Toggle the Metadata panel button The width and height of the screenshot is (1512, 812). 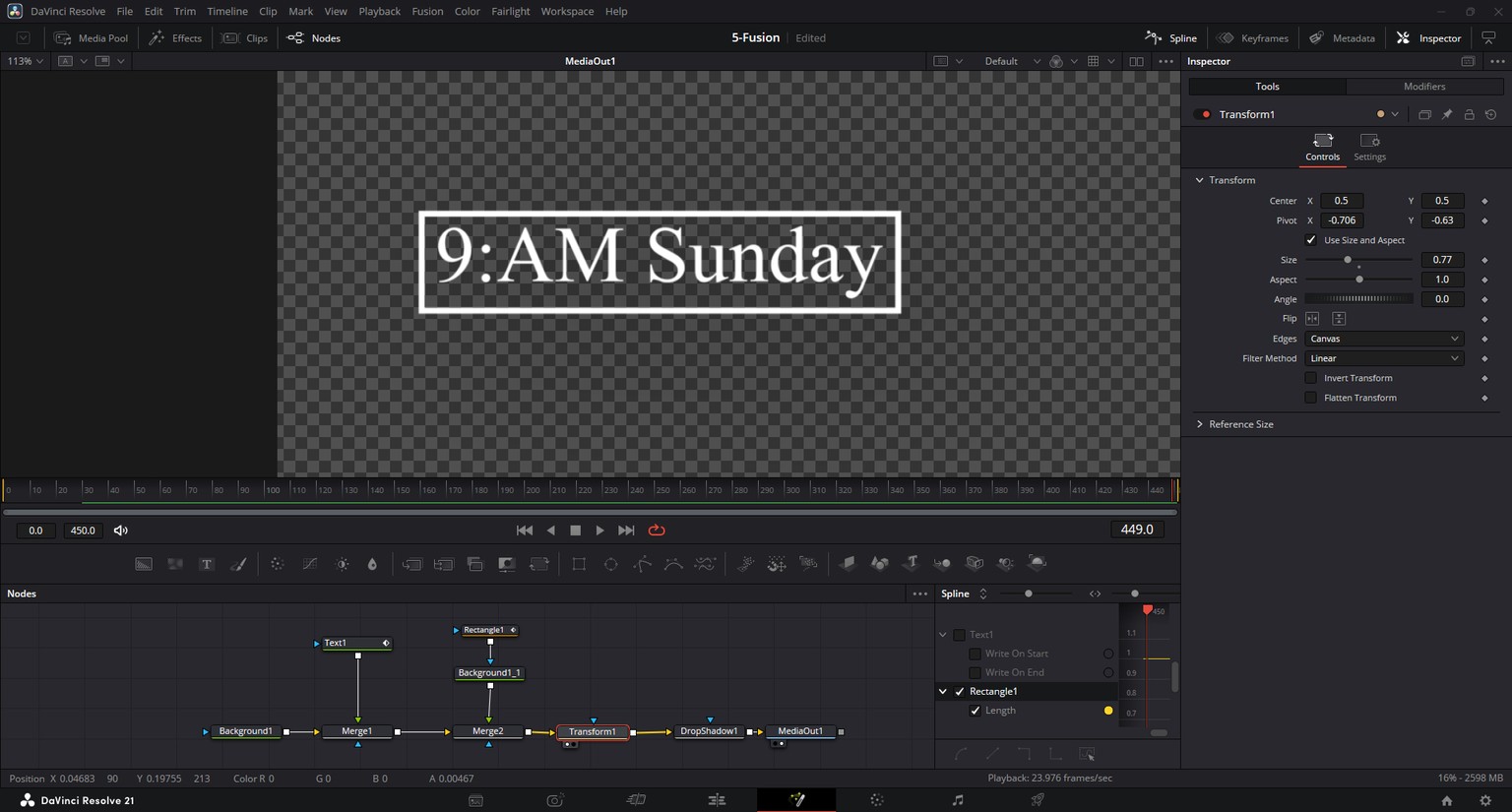pos(1343,38)
